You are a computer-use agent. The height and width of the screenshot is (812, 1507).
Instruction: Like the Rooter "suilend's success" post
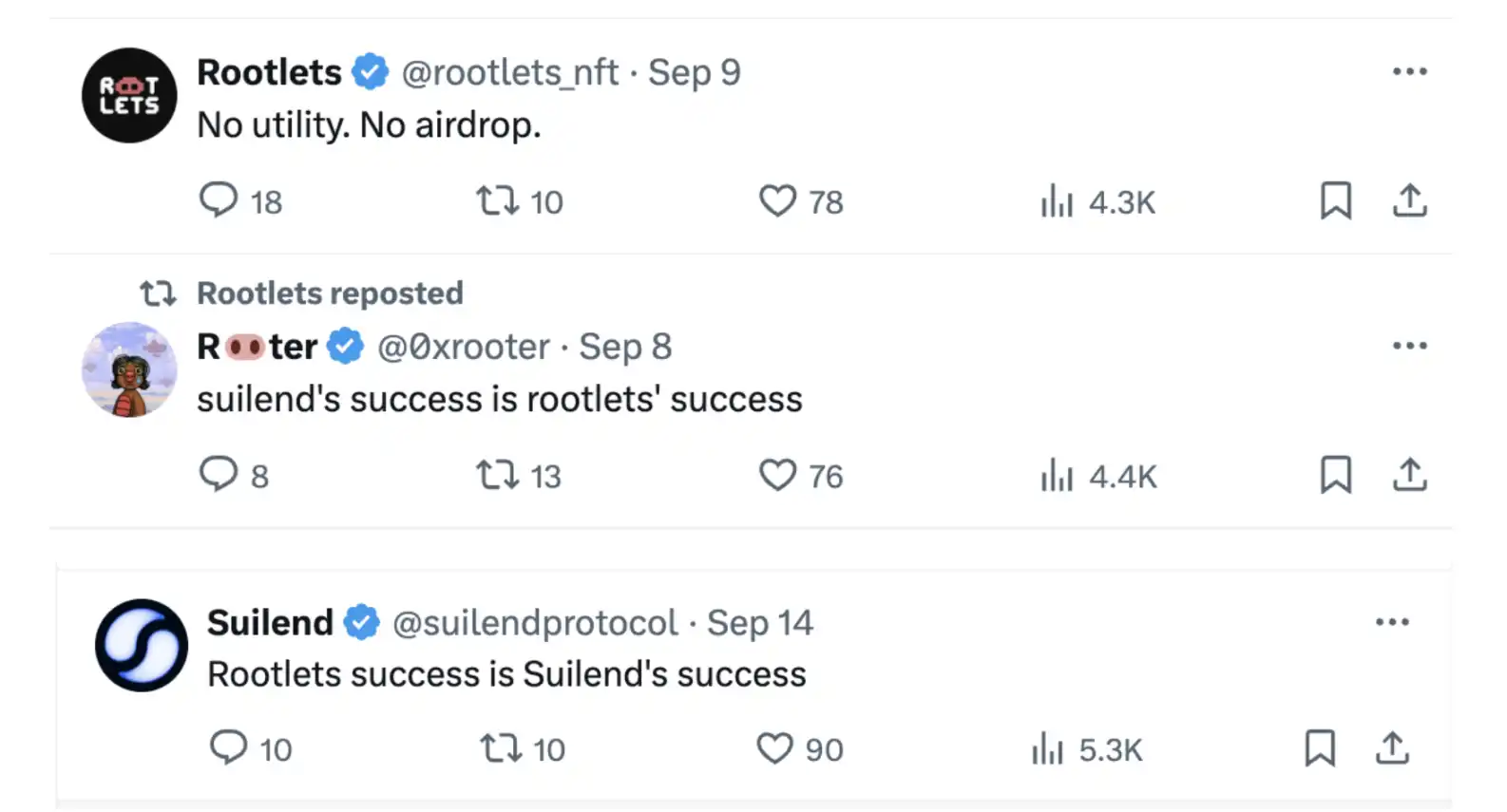[777, 475]
